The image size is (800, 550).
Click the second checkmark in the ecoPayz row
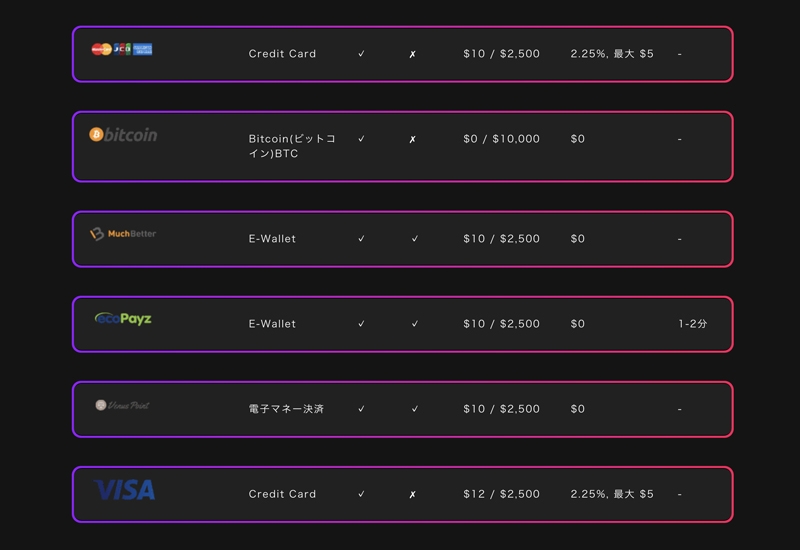click(x=415, y=324)
